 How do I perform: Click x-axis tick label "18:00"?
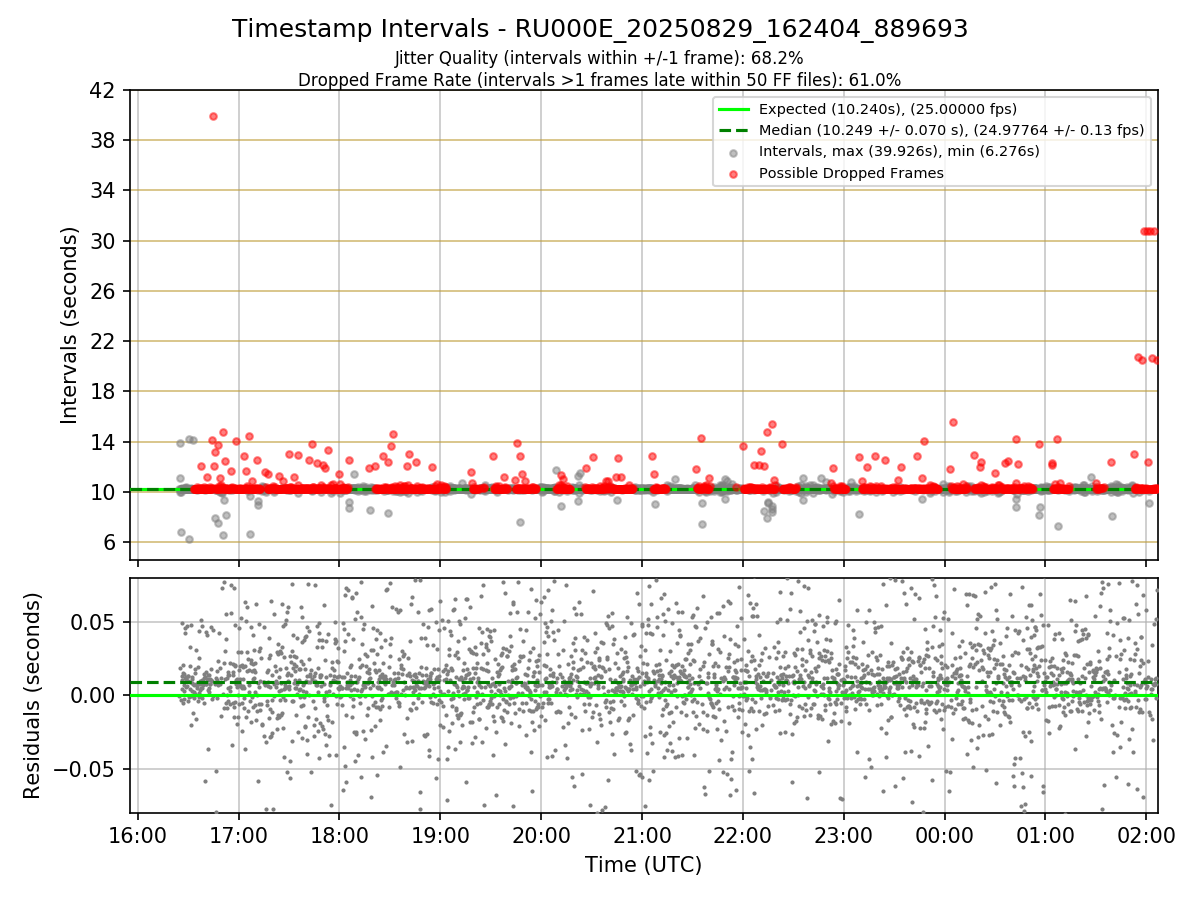339,834
